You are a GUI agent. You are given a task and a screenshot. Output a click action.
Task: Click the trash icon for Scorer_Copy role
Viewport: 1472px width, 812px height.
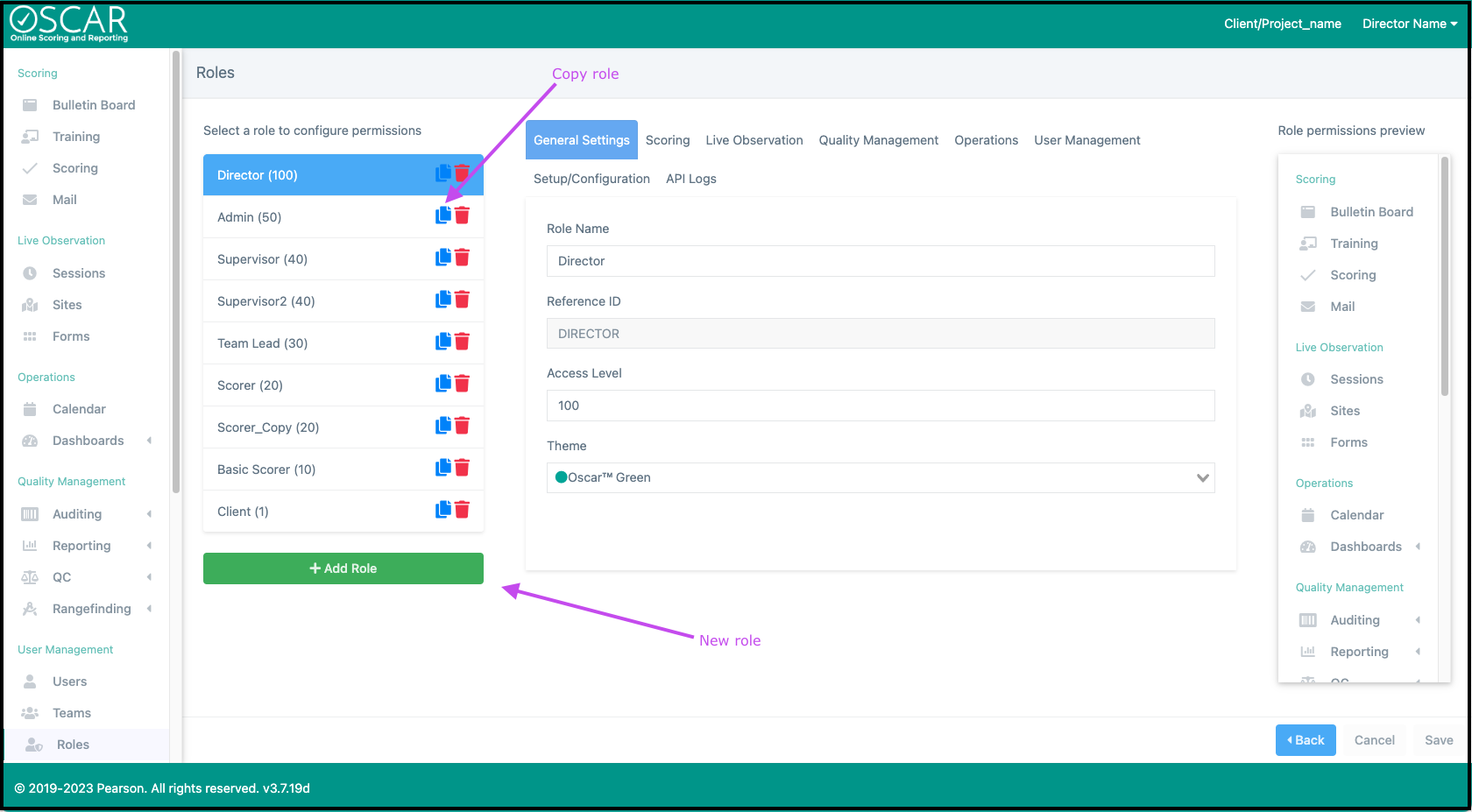click(x=463, y=426)
